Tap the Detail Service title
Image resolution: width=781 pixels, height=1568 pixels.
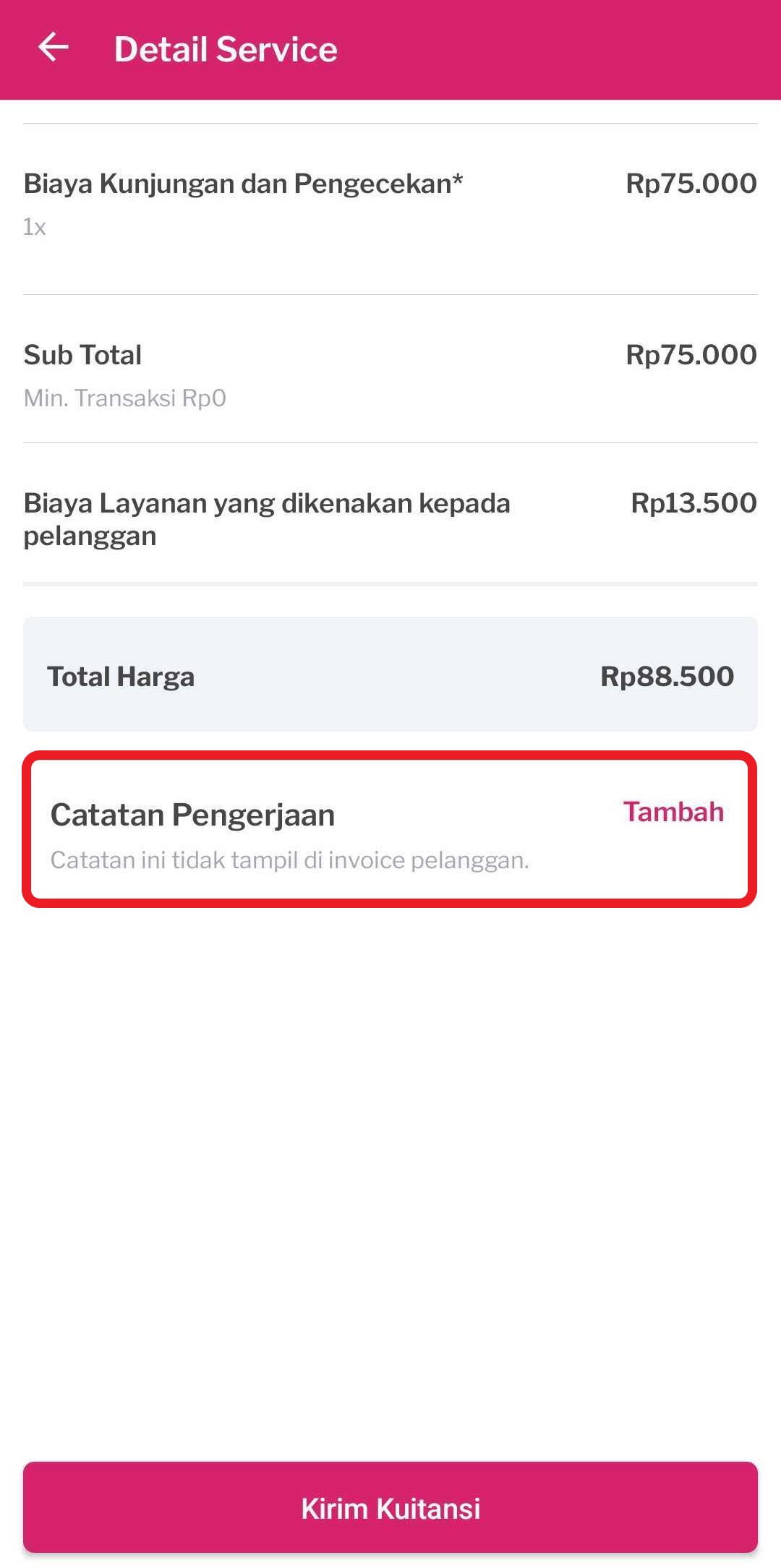click(x=226, y=48)
